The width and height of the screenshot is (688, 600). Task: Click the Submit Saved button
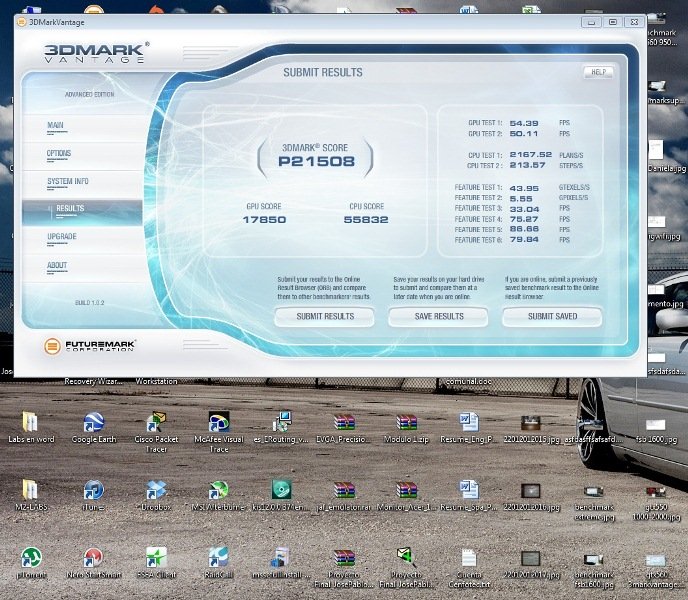pos(552,316)
